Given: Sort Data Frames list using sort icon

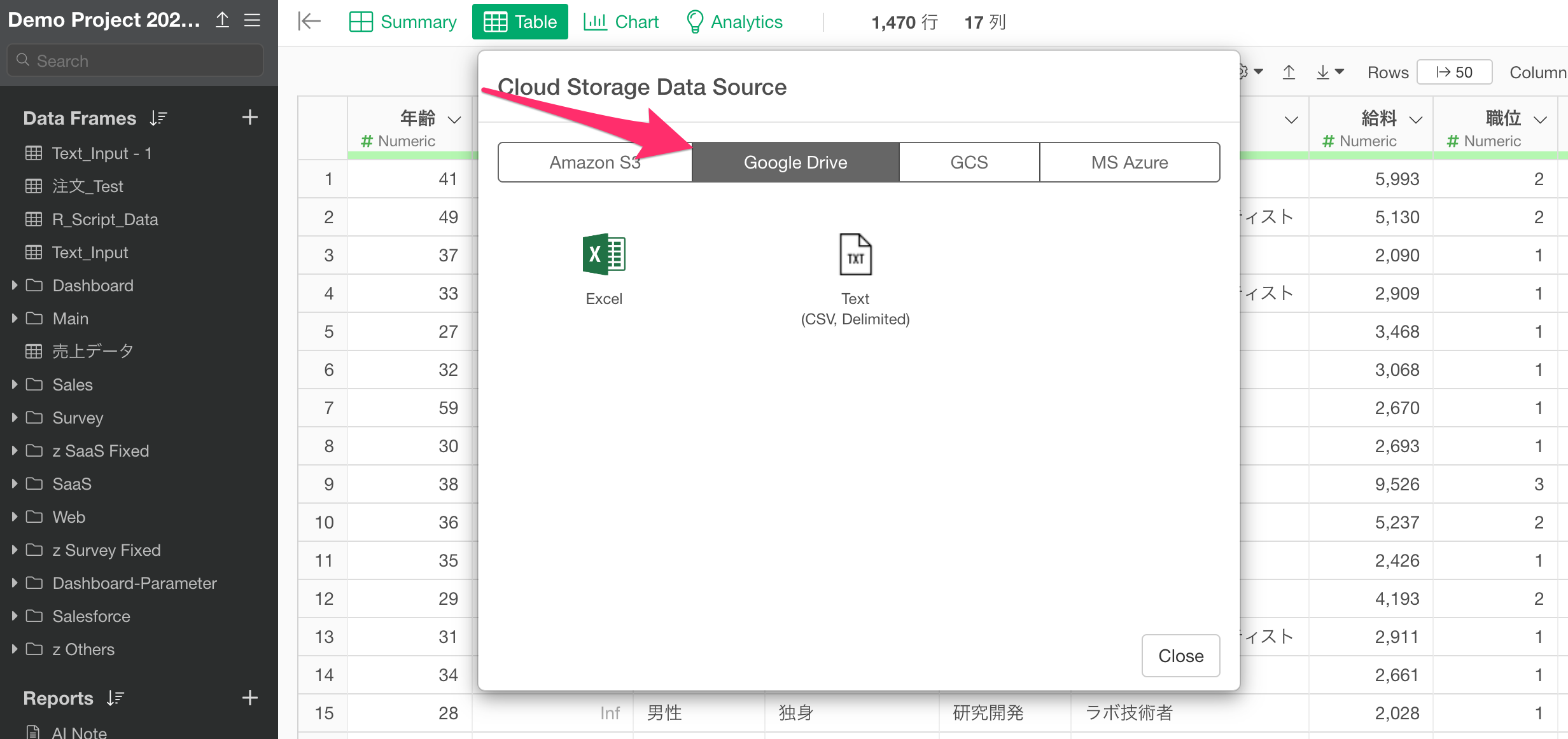Looking at the screenshot, I should click(x=158, y=118).
